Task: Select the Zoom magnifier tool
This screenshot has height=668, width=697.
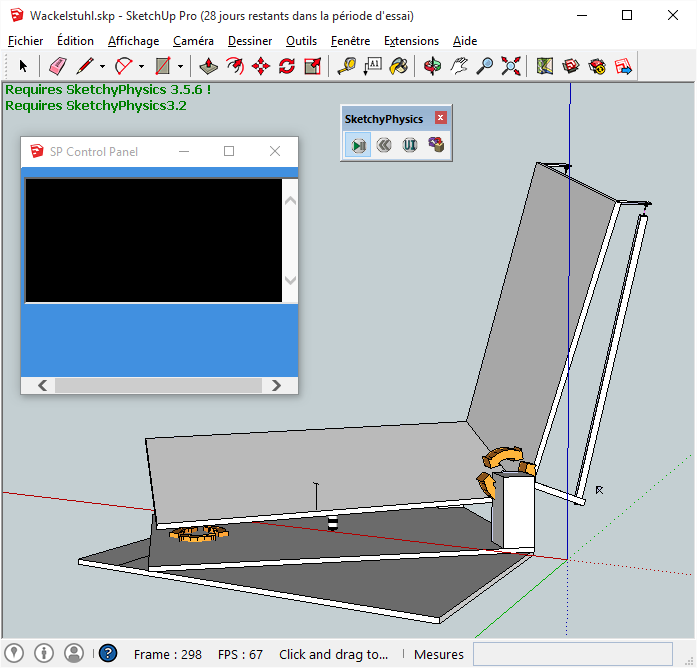Action: coord(485,66)
